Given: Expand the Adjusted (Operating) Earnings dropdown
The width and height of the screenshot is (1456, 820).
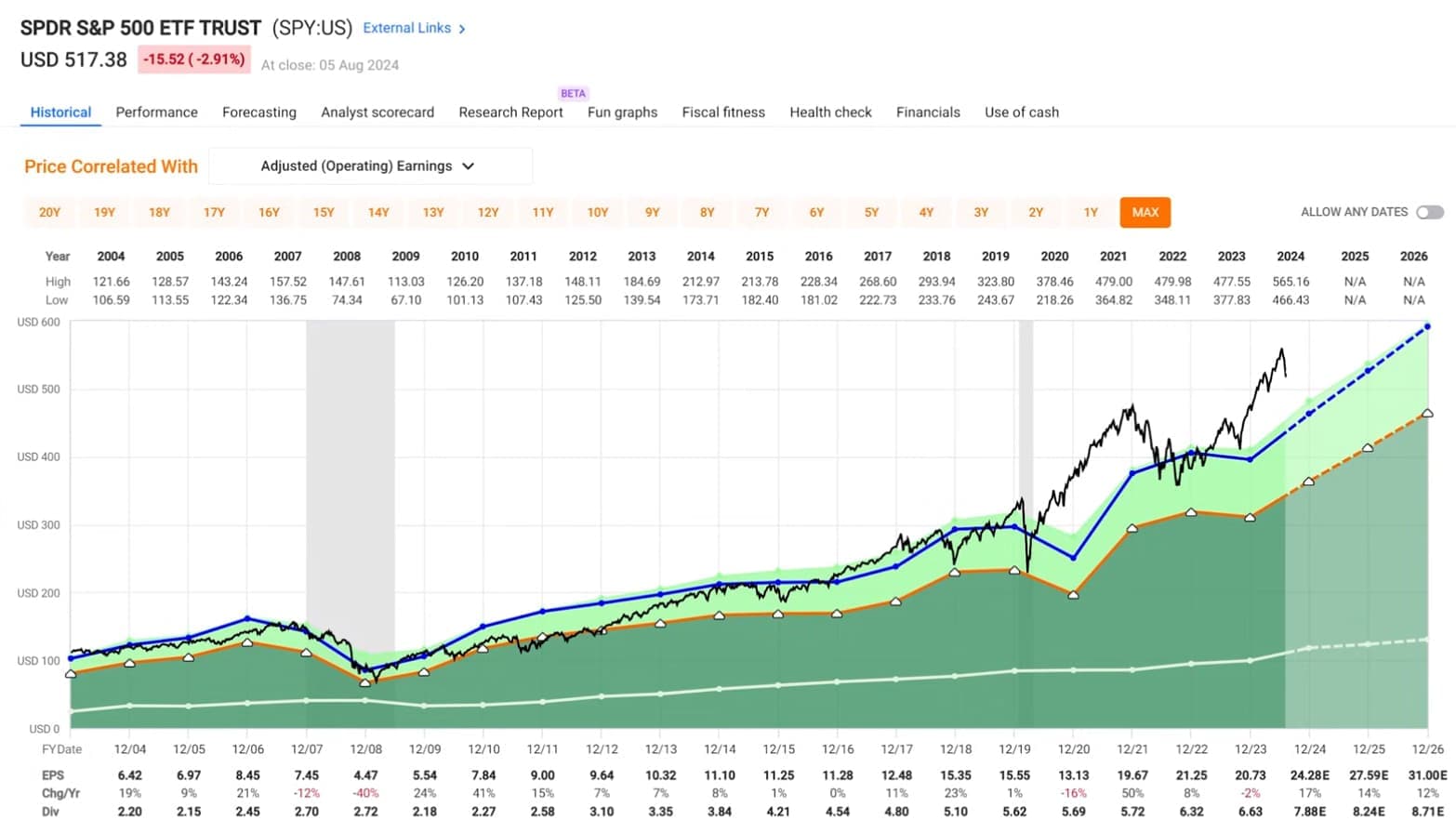Looking at the screenshot, I should 370,165.
